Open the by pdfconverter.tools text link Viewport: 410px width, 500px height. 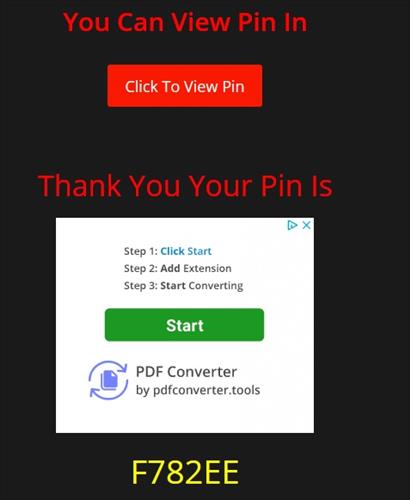[198, 390]
